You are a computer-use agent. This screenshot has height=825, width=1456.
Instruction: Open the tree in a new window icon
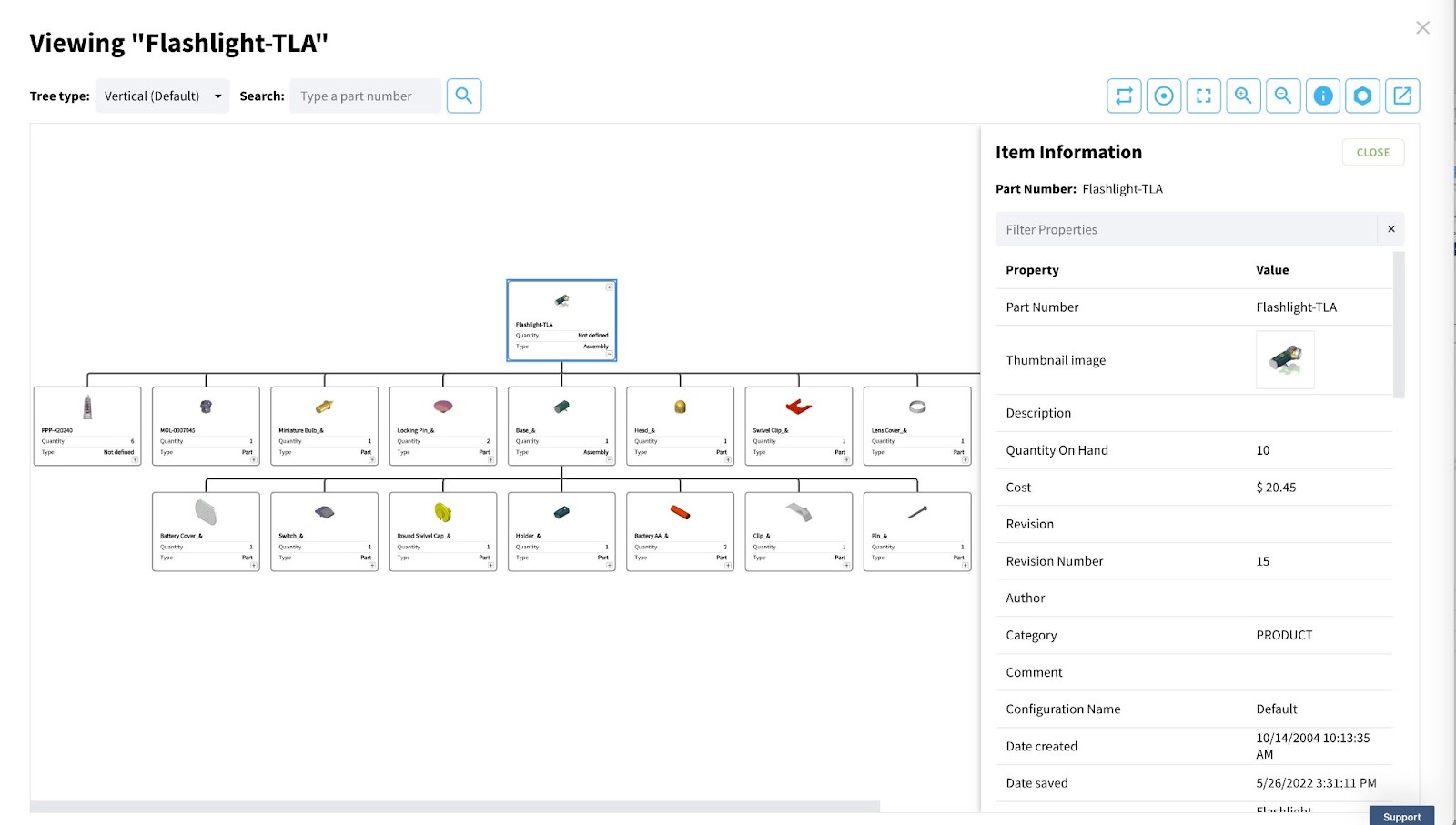(1402, 96)
